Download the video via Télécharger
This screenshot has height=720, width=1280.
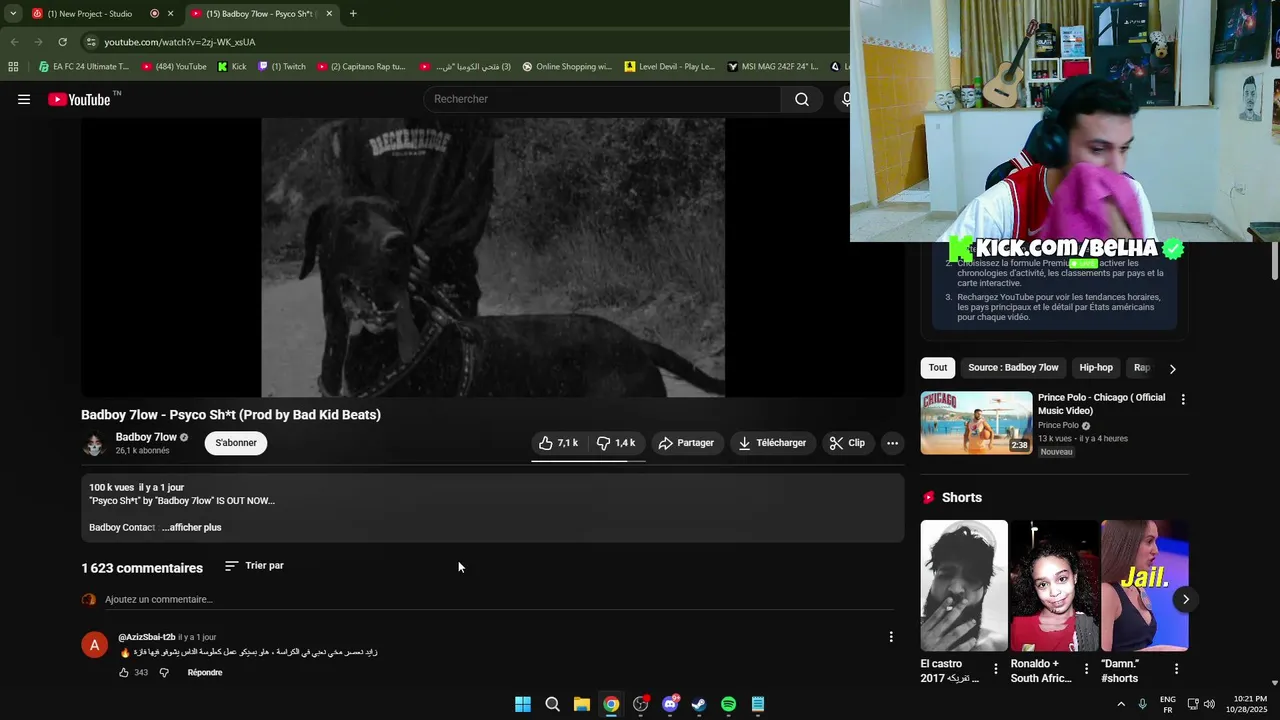tap(772, 443)
